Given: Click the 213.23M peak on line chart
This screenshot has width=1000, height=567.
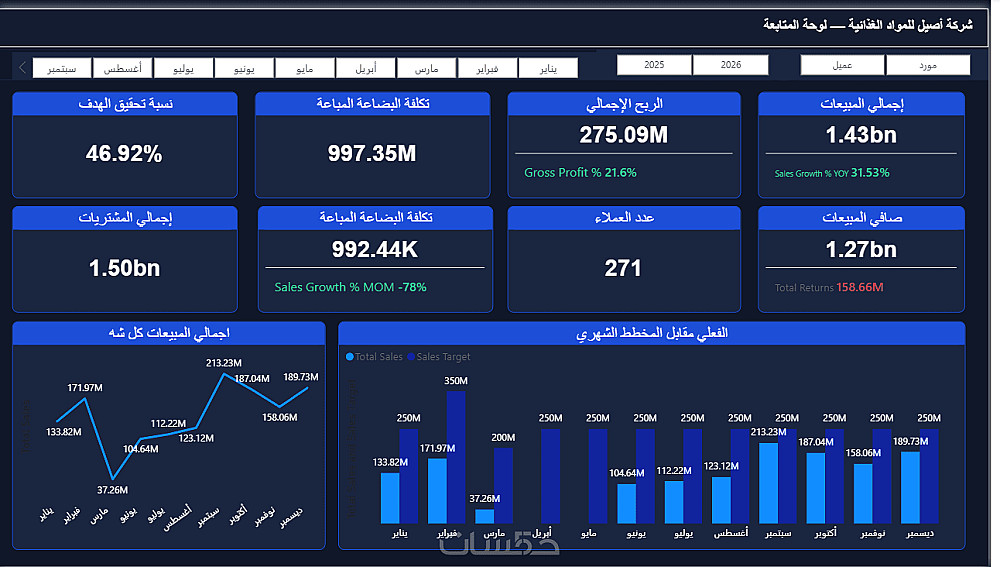Looking at the screenshot, I should [223, 374].
